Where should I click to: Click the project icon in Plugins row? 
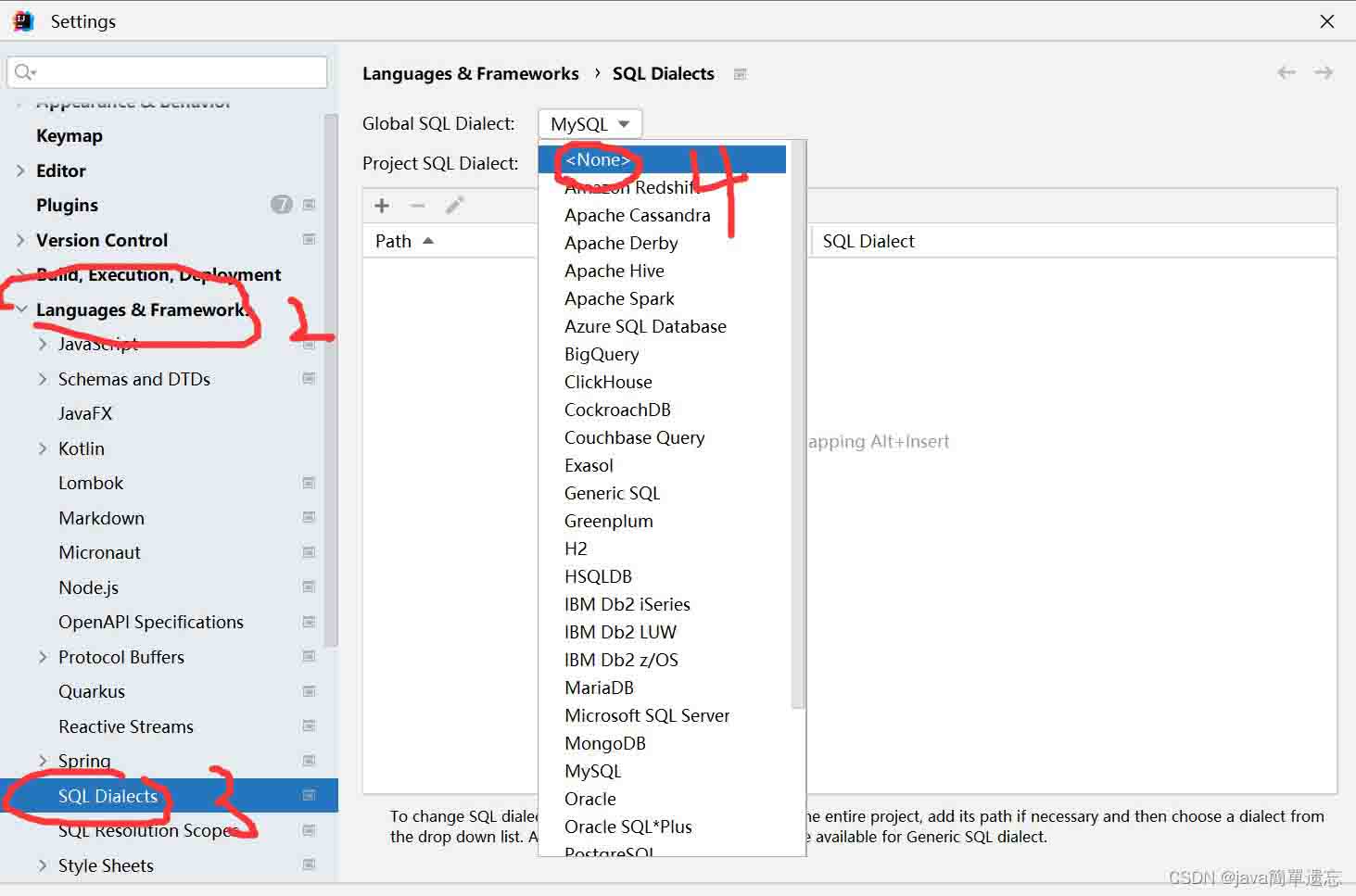tap(310, 205)
